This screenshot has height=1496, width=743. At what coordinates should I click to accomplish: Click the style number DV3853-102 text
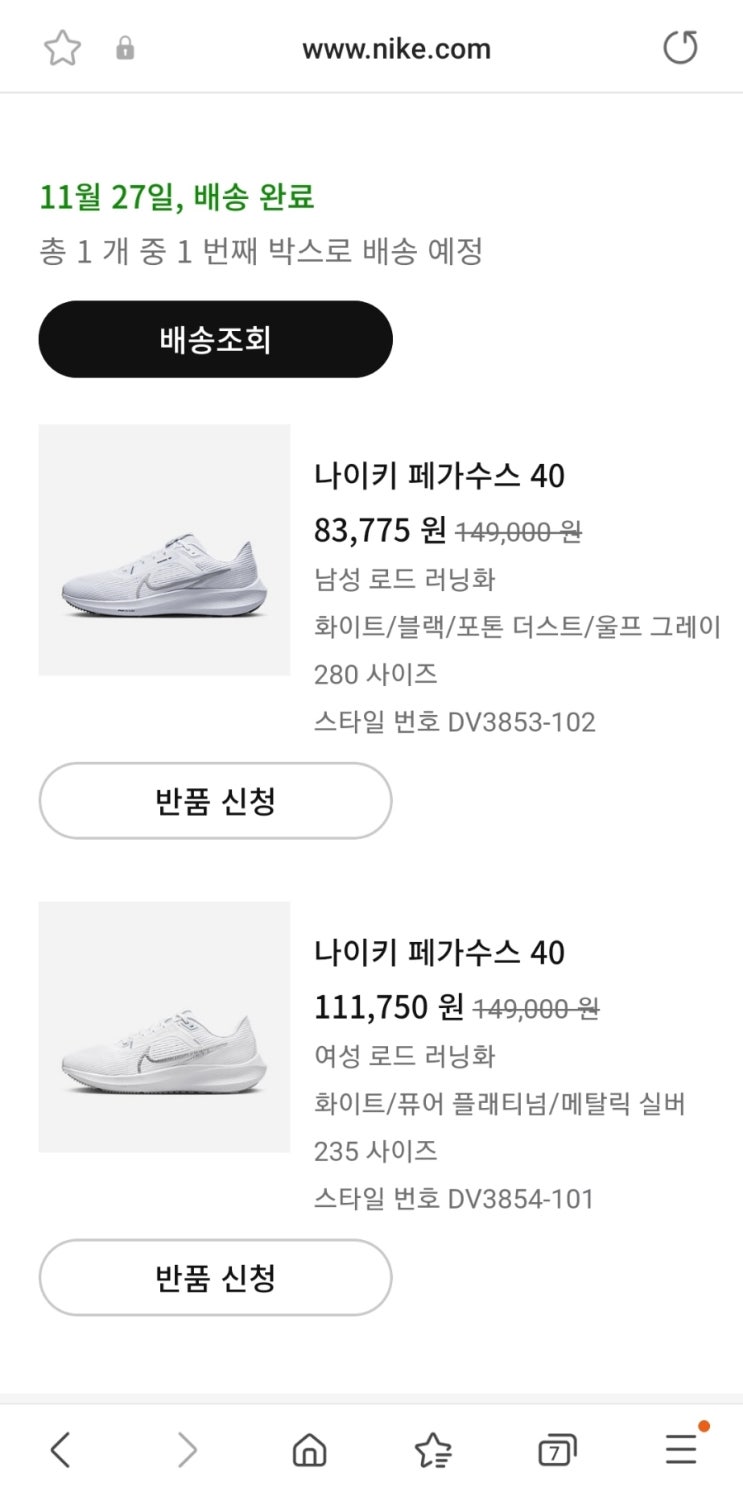(x=455, y=722)
